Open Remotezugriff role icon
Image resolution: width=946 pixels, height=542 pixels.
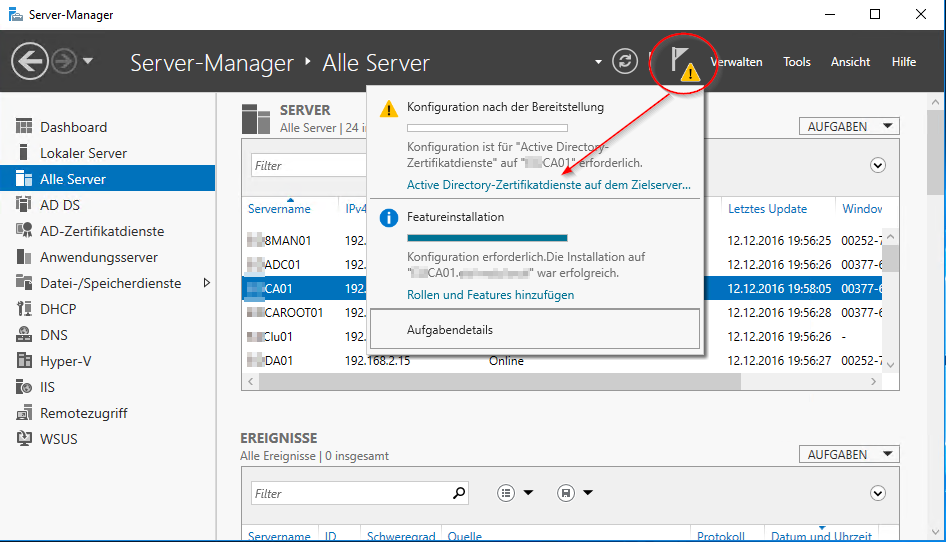(24, 413)
